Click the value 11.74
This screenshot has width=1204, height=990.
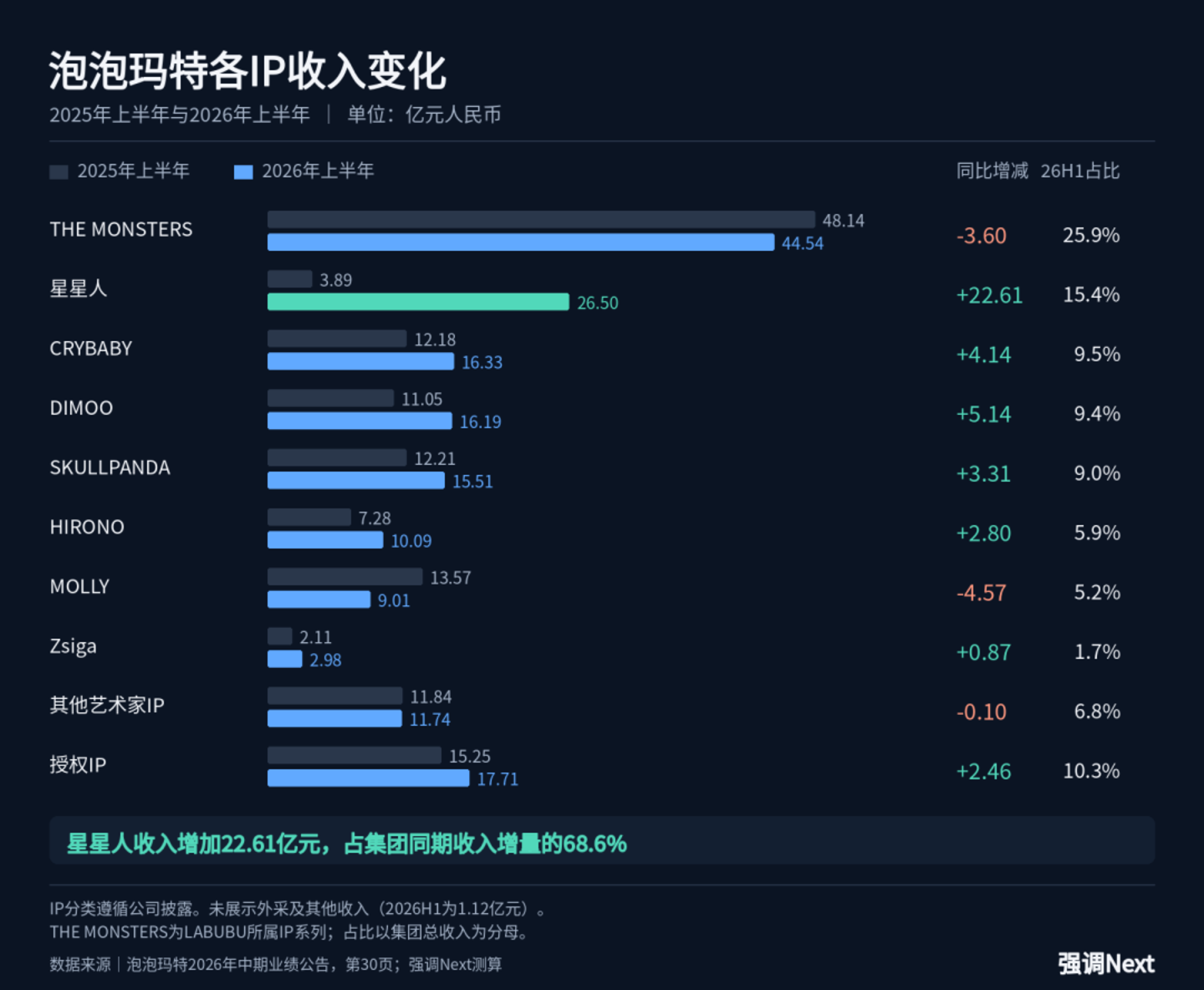pyautogui.click(x=431, y=720)
